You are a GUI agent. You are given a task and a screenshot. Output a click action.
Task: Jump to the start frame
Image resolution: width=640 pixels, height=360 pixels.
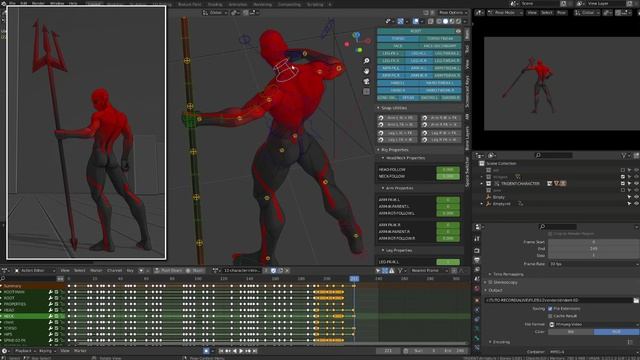pos(221,351)
